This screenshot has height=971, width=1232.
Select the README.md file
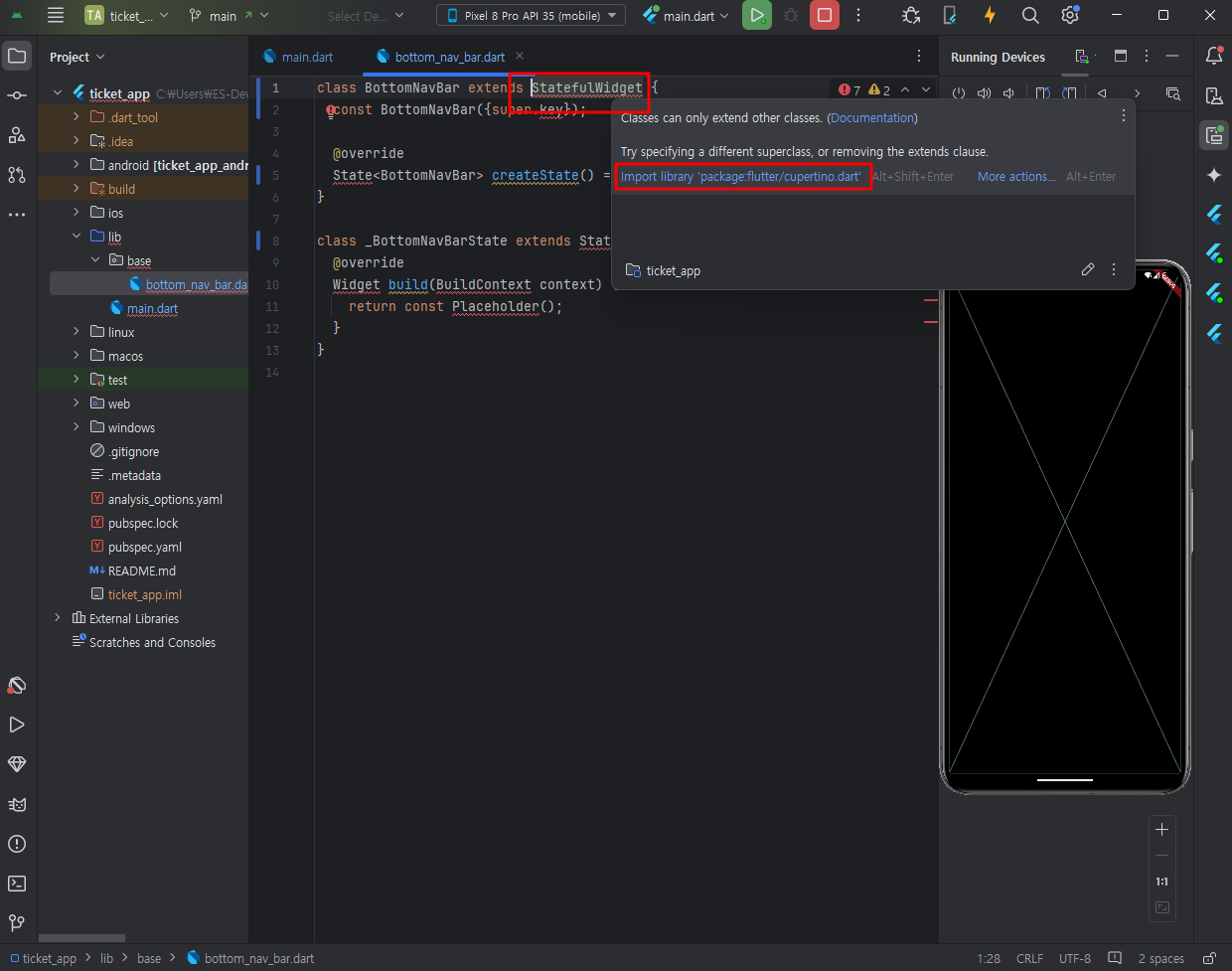tap(141, 570)
